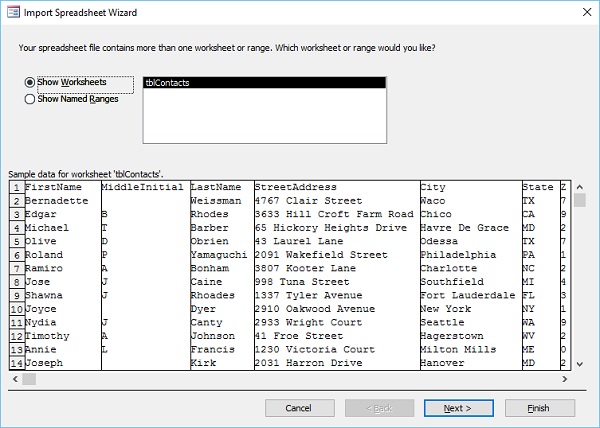Click row header number 1
600x428 pixels.
(16, 187)
